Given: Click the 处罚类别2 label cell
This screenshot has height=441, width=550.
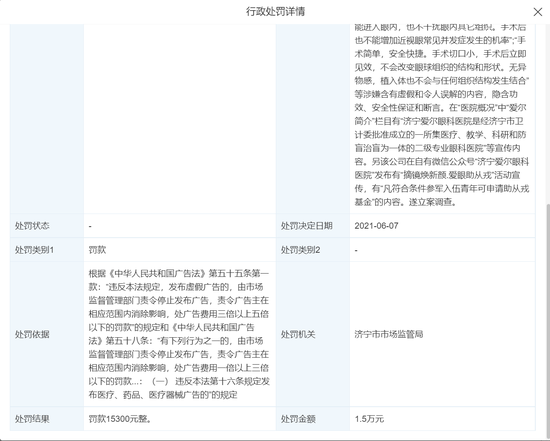Looking at the screenshot, I should click(313, 250).
